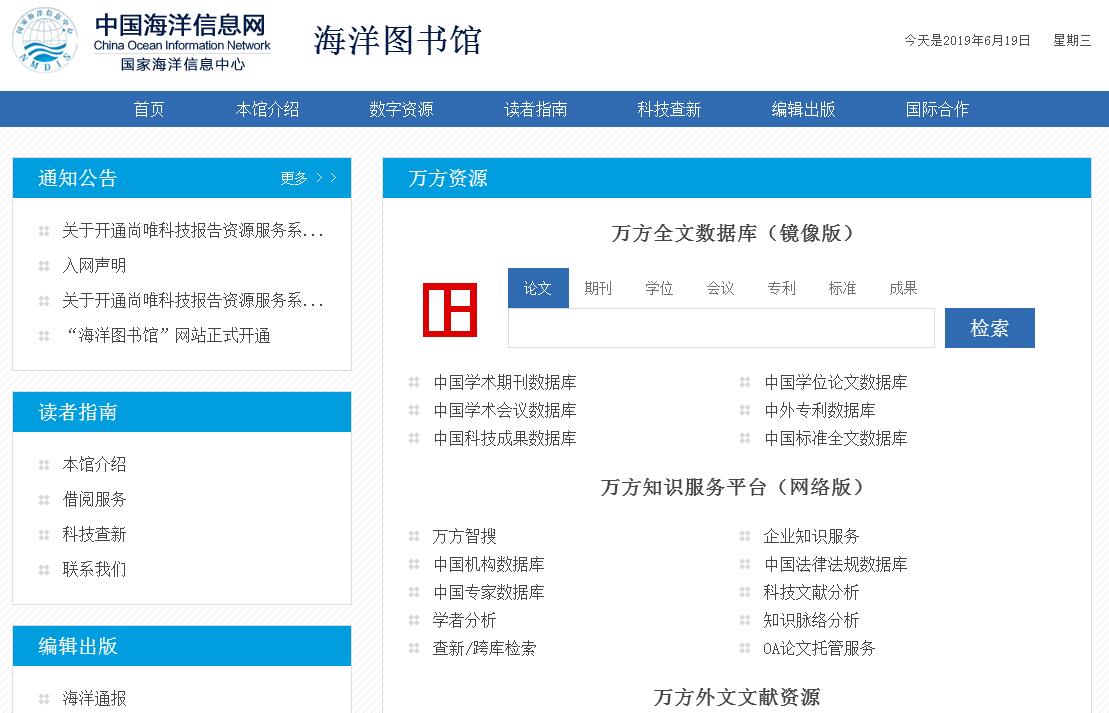This screenshot has width=1109, height=713.
Task: Click the red Wanfang database logo icon
Action: coord(449,310)
